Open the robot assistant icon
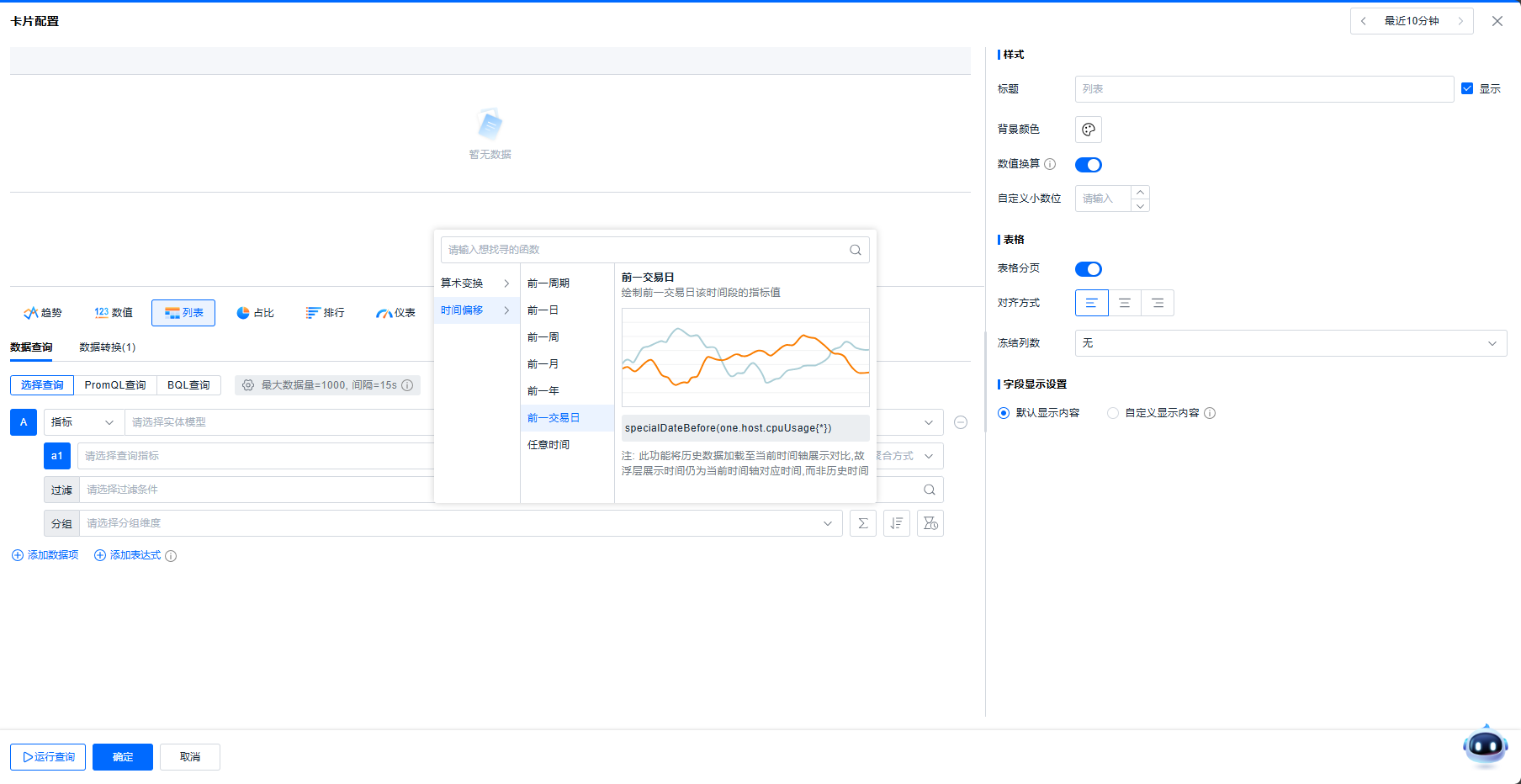Viewport: 1521px width, 784px height. (x=1485, y=745)
